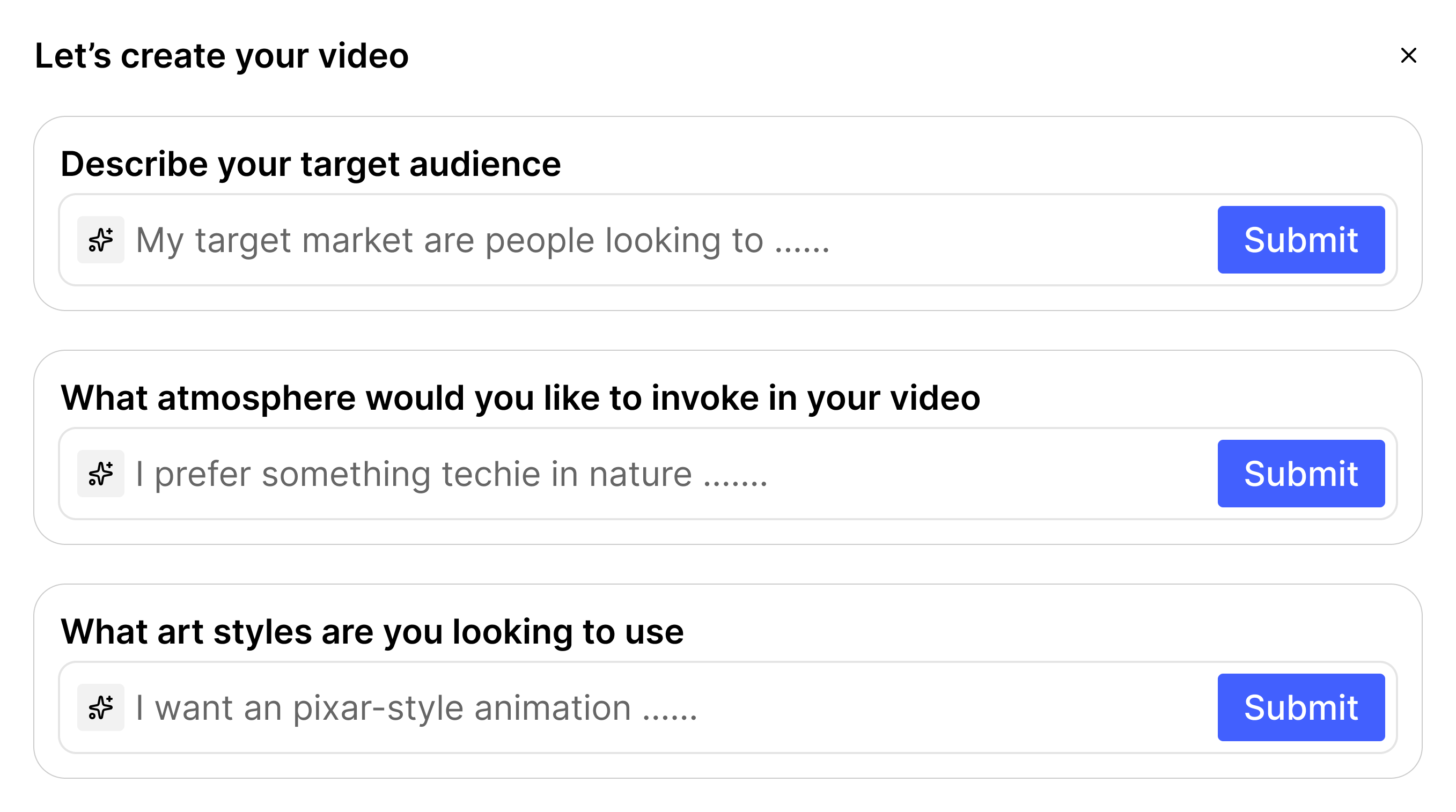1456x812 pixels.
Task: Click the 'What atmosphere would you like' heading
Action: click(x=520, y=398)
